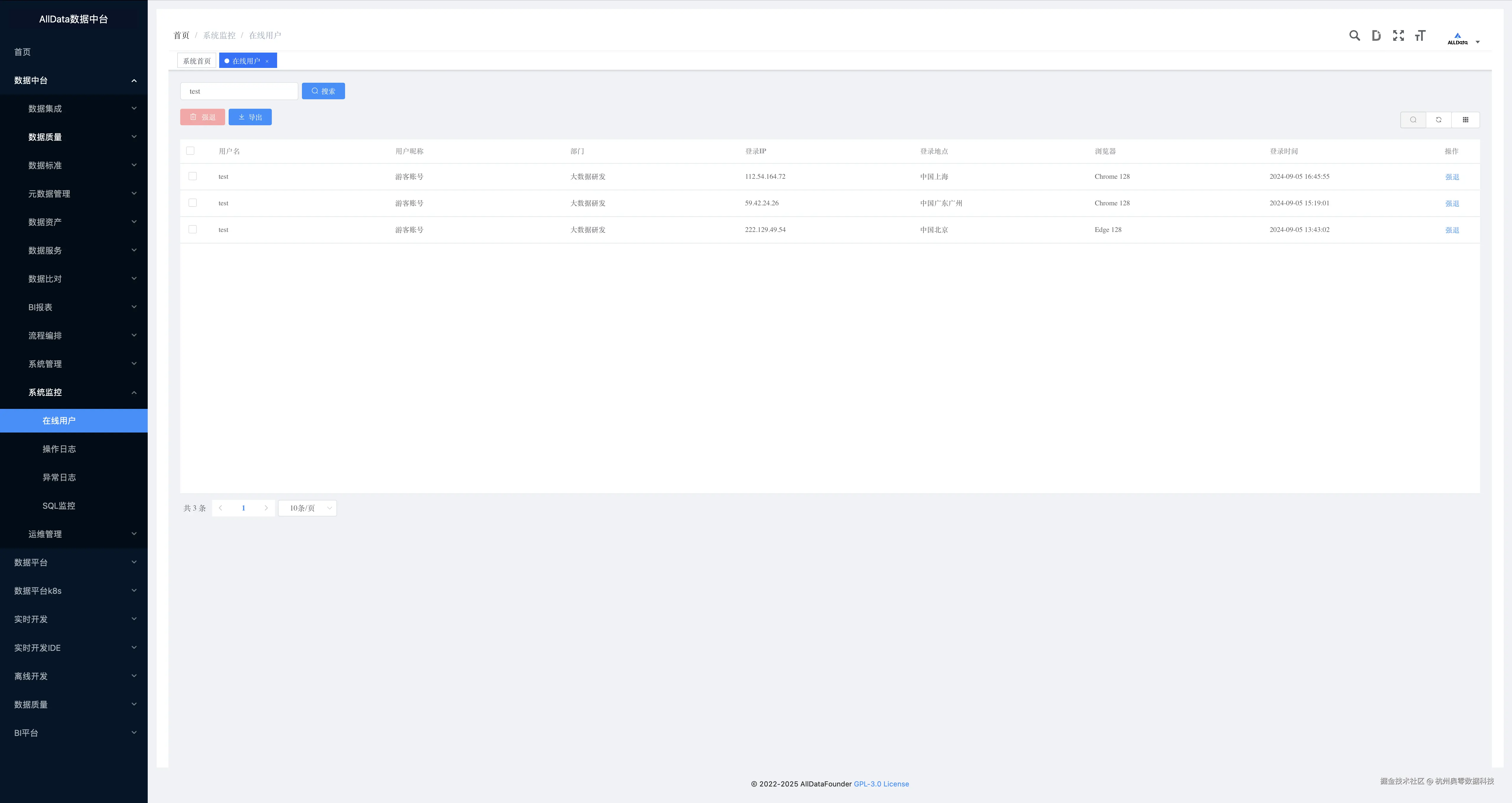Toggle fullscreen mode icon
The height and width of the screenshot is (803, 1512).
[1398, 36]
